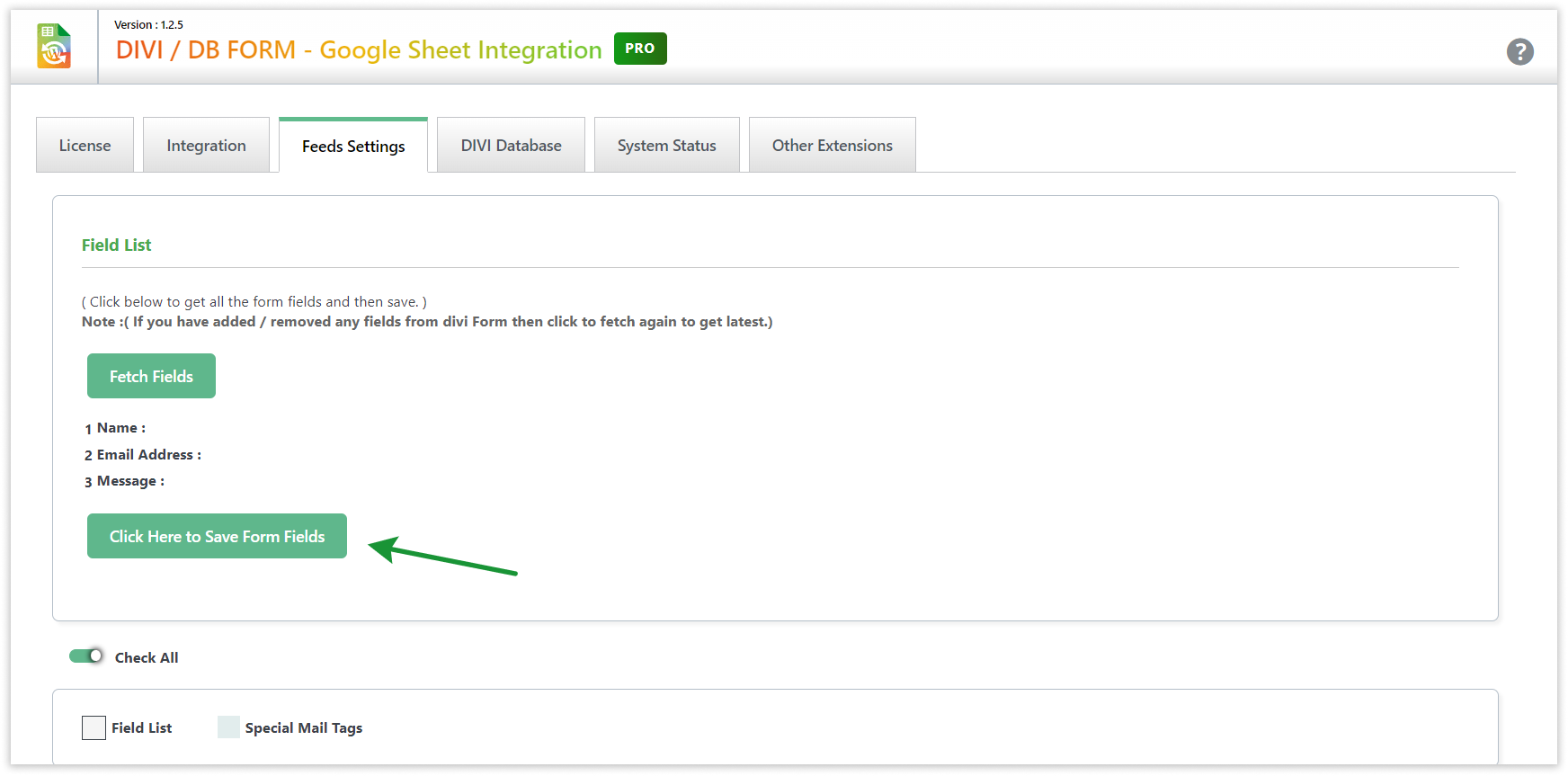Open the Integration tab
The image size is (1568, 776).
(206, 146)
